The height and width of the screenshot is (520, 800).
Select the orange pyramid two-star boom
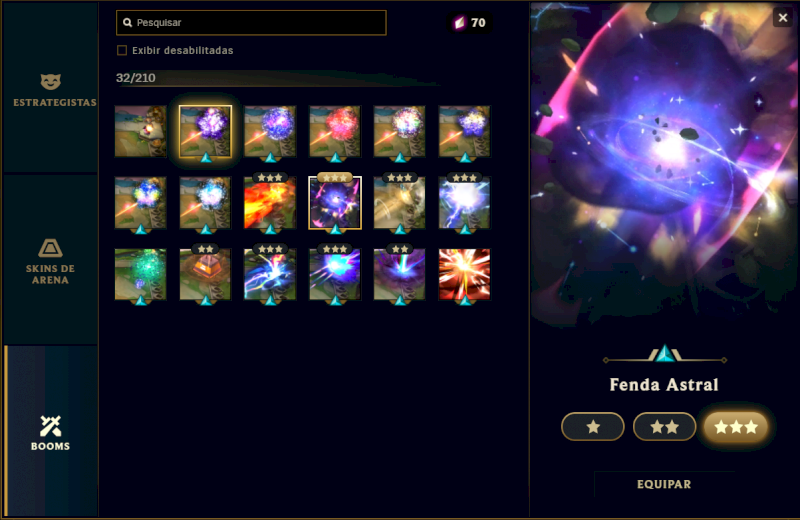coord(205,274)
